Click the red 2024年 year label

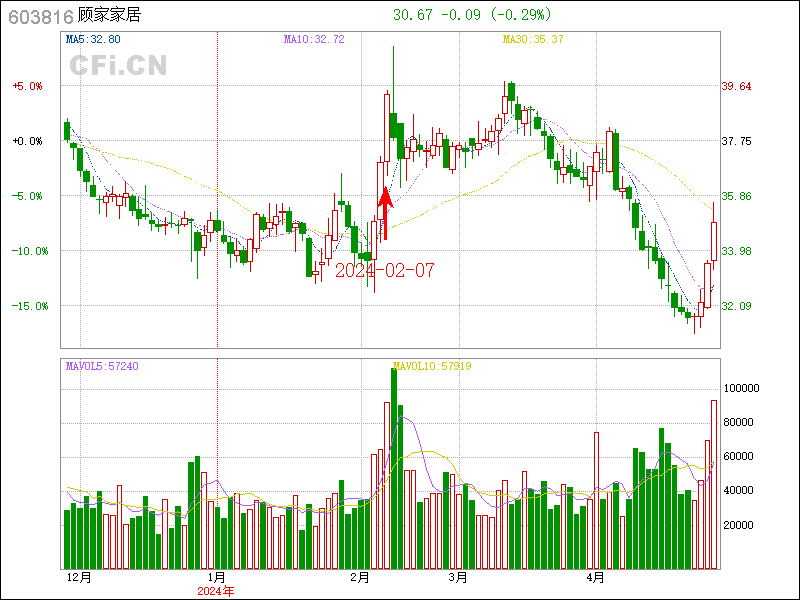coord(215,591)
